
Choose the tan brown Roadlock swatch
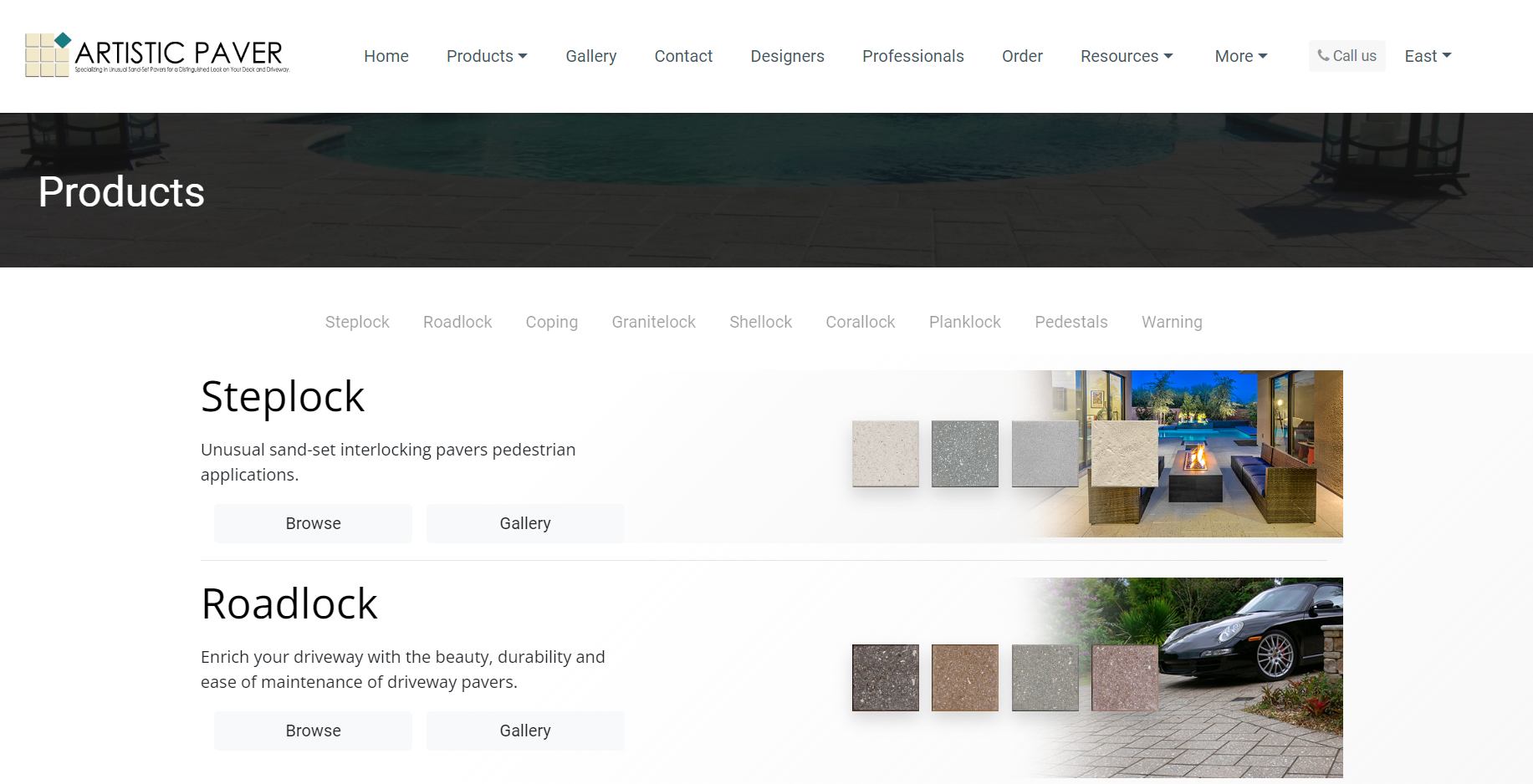964,678
